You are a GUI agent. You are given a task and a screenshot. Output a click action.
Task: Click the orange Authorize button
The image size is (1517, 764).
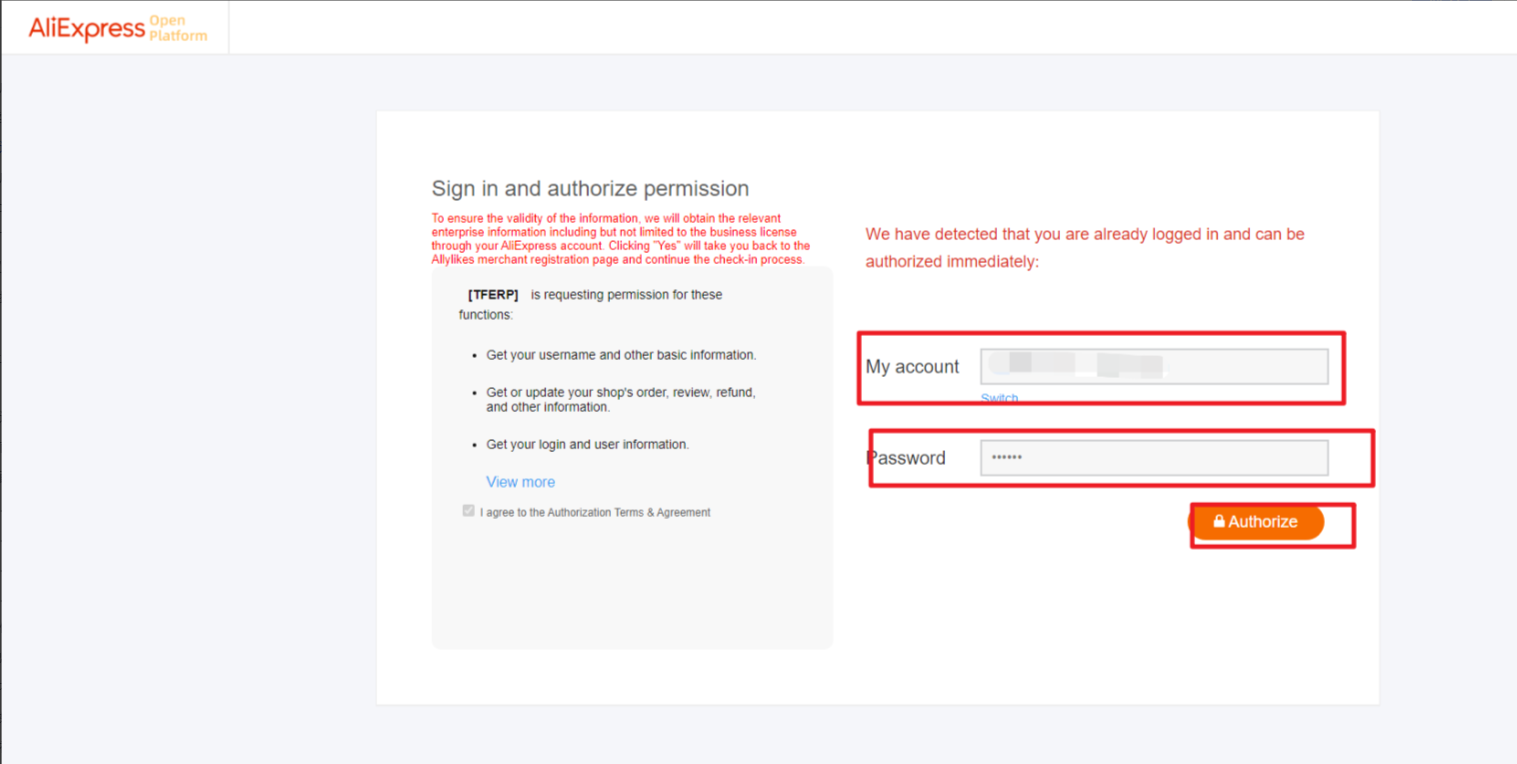1256,522
